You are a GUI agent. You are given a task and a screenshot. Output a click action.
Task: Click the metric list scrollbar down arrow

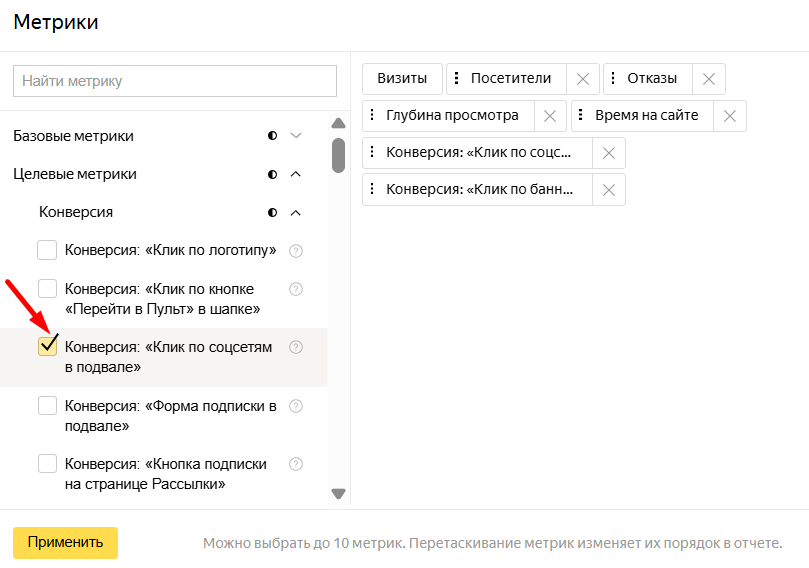tap(338, 493)
